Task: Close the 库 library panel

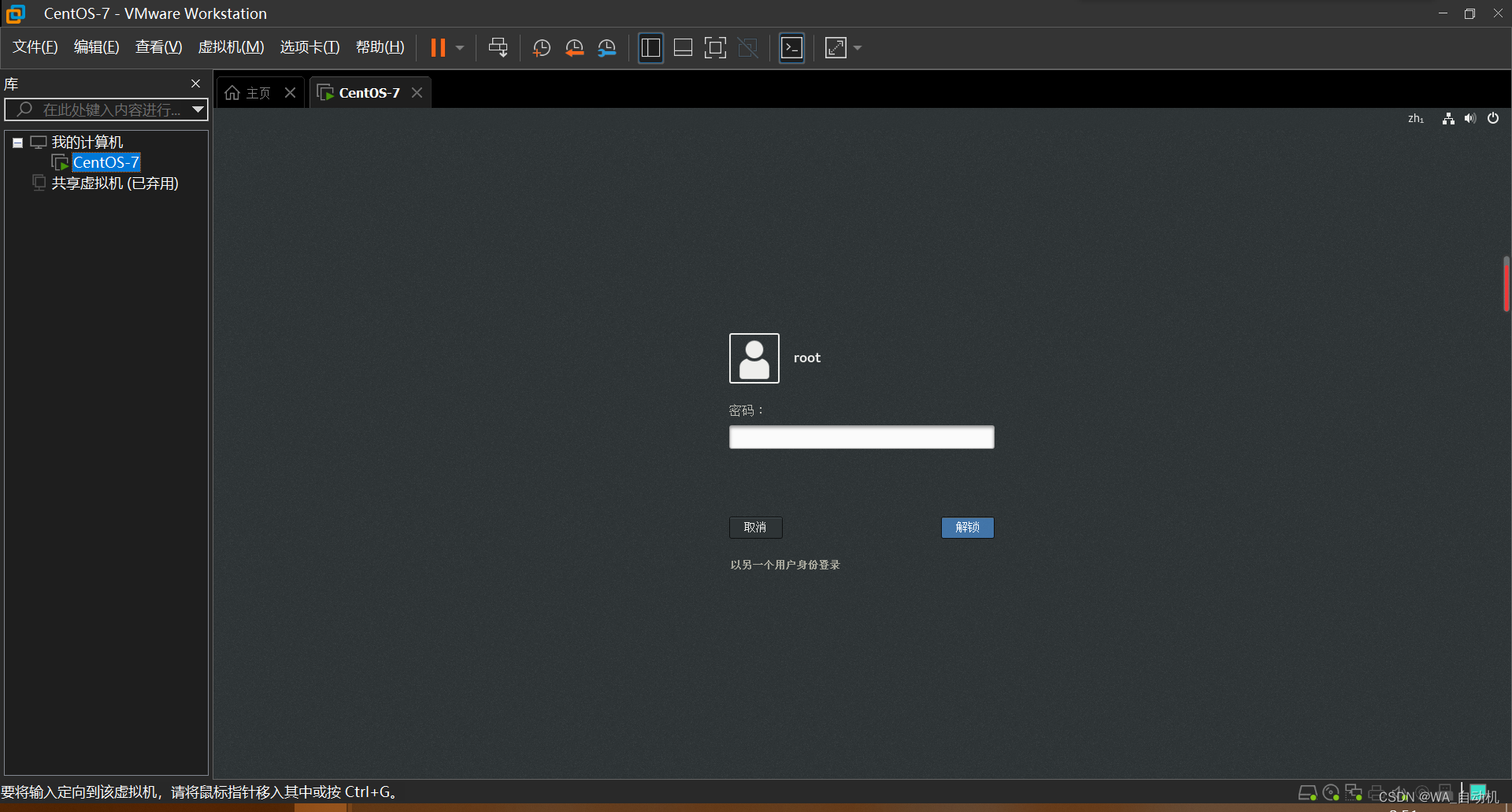Action: tap(196, 83)
